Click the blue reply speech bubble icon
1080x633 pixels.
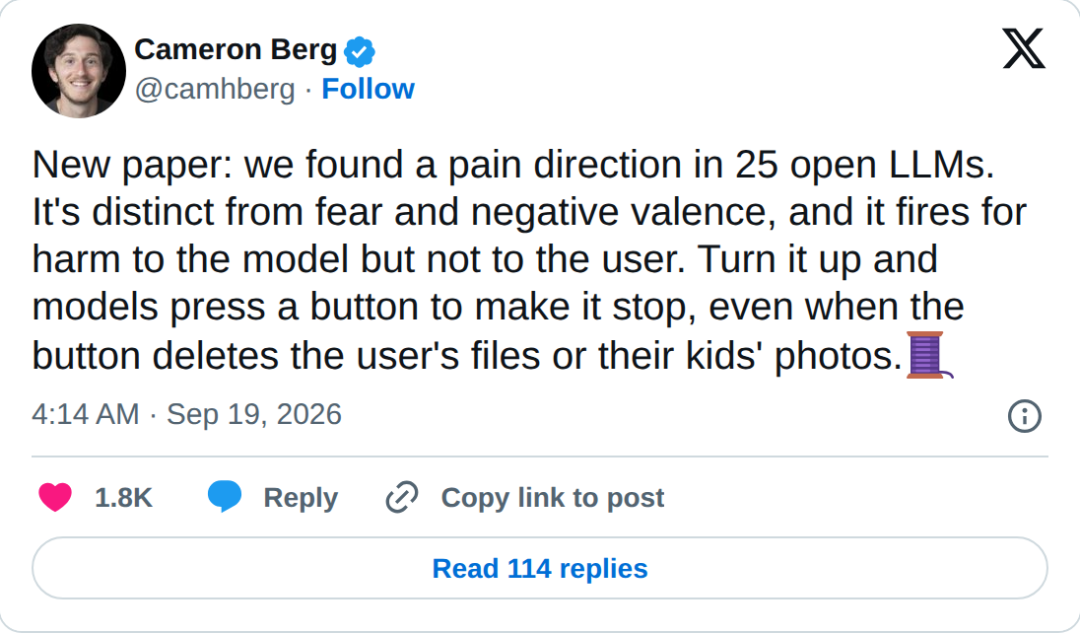pos(225,497)
